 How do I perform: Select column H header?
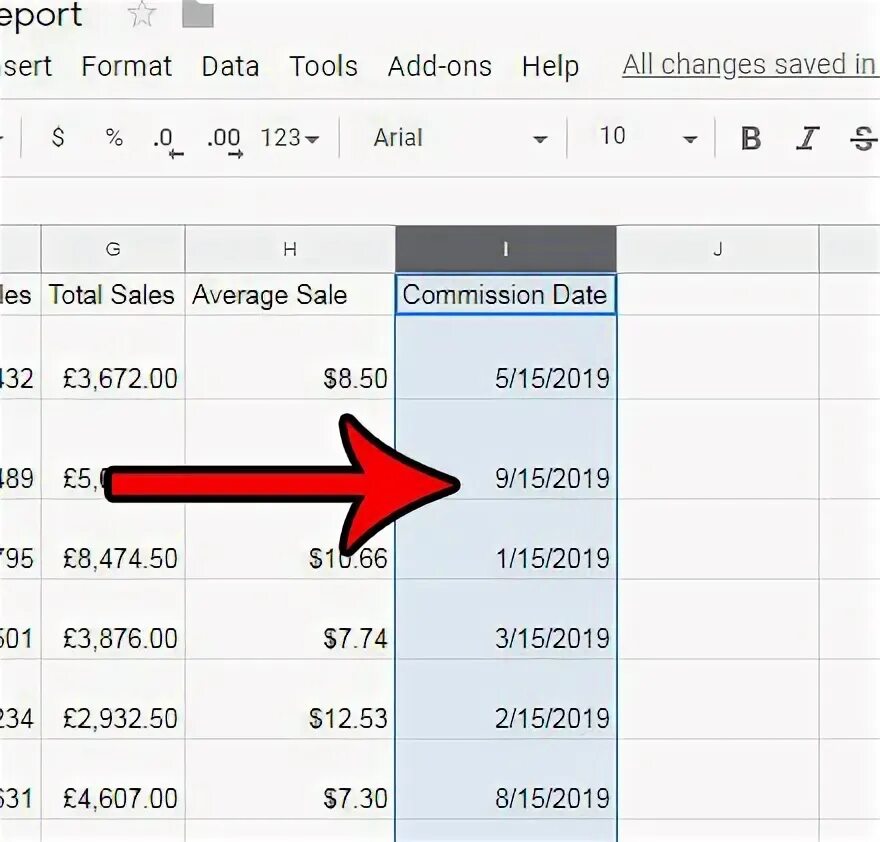pos(290,249)
